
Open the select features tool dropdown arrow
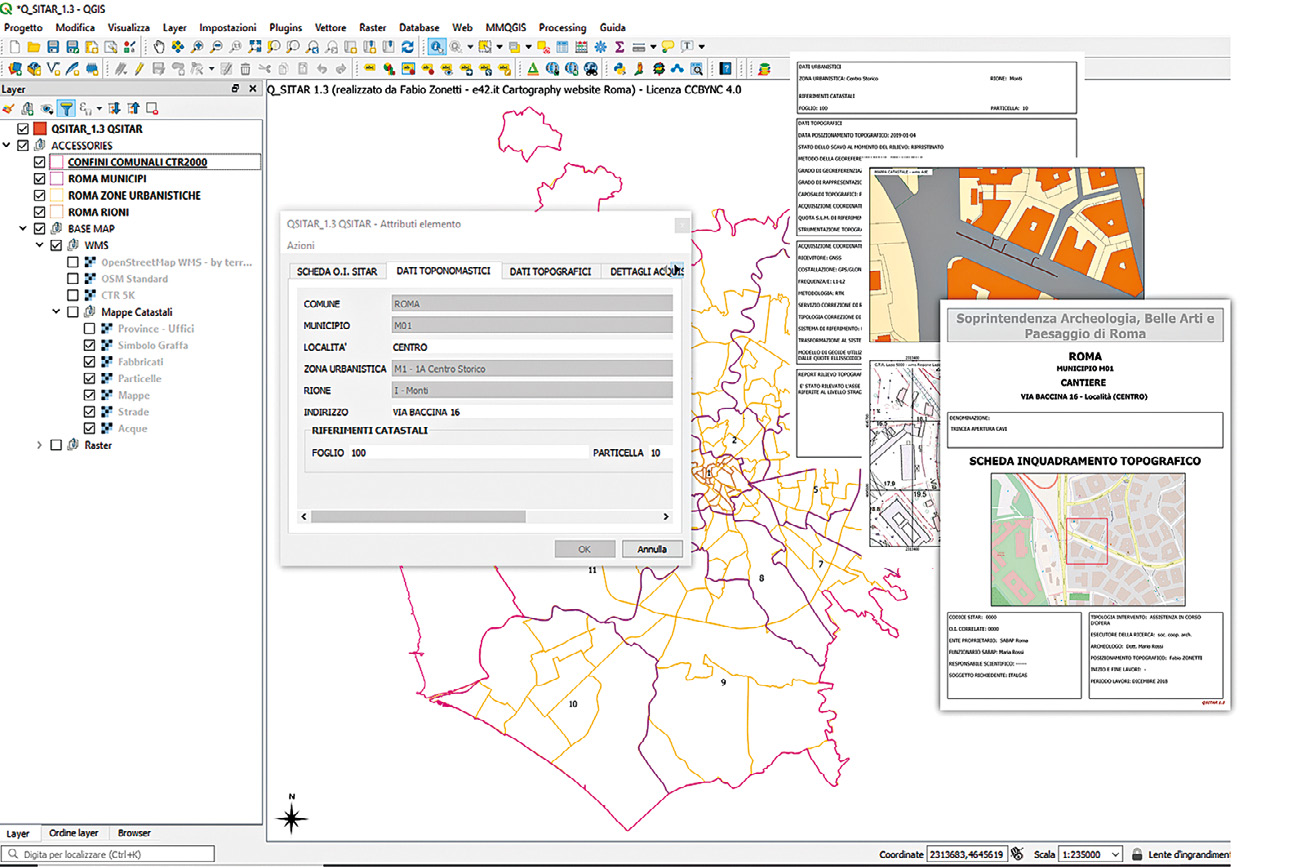click(x=497, y=47)
